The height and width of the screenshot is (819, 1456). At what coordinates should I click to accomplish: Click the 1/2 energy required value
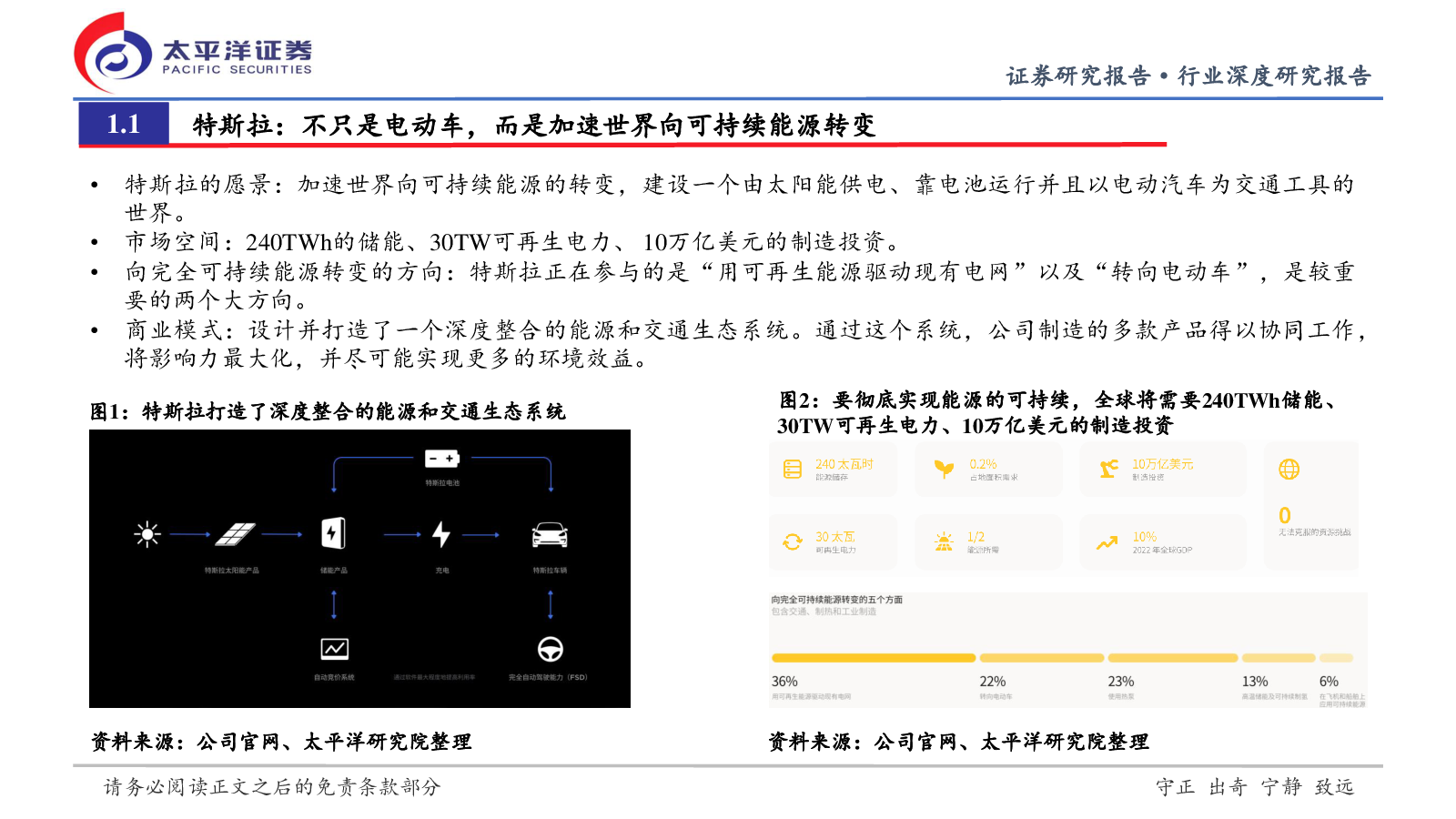click(976, 537)
